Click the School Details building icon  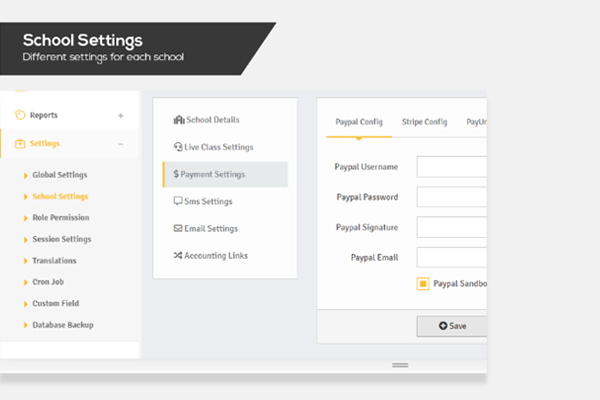pyautogui.click(x=178, y=120)
